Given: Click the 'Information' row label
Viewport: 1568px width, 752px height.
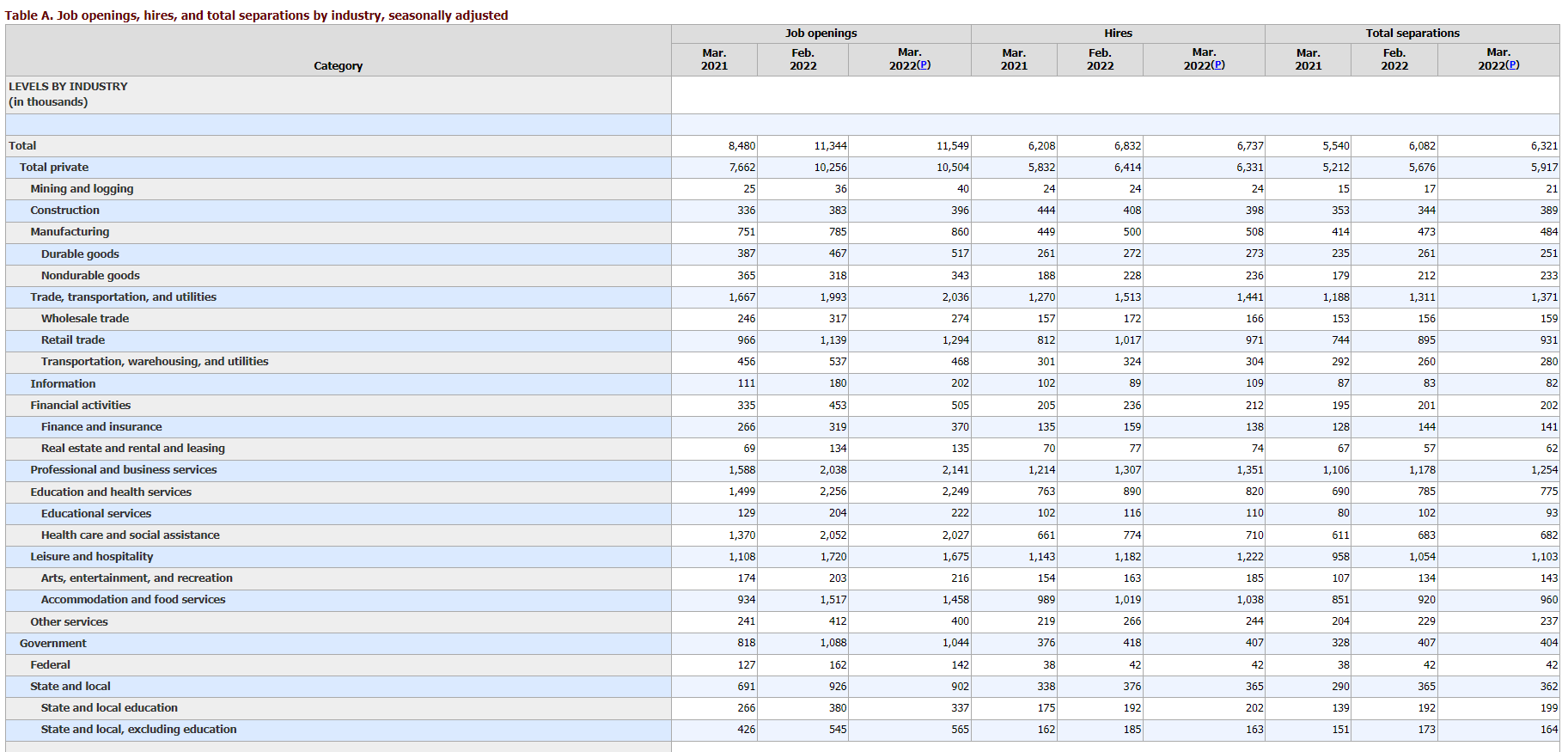Looking at the screenshot, I should [63, 384].
